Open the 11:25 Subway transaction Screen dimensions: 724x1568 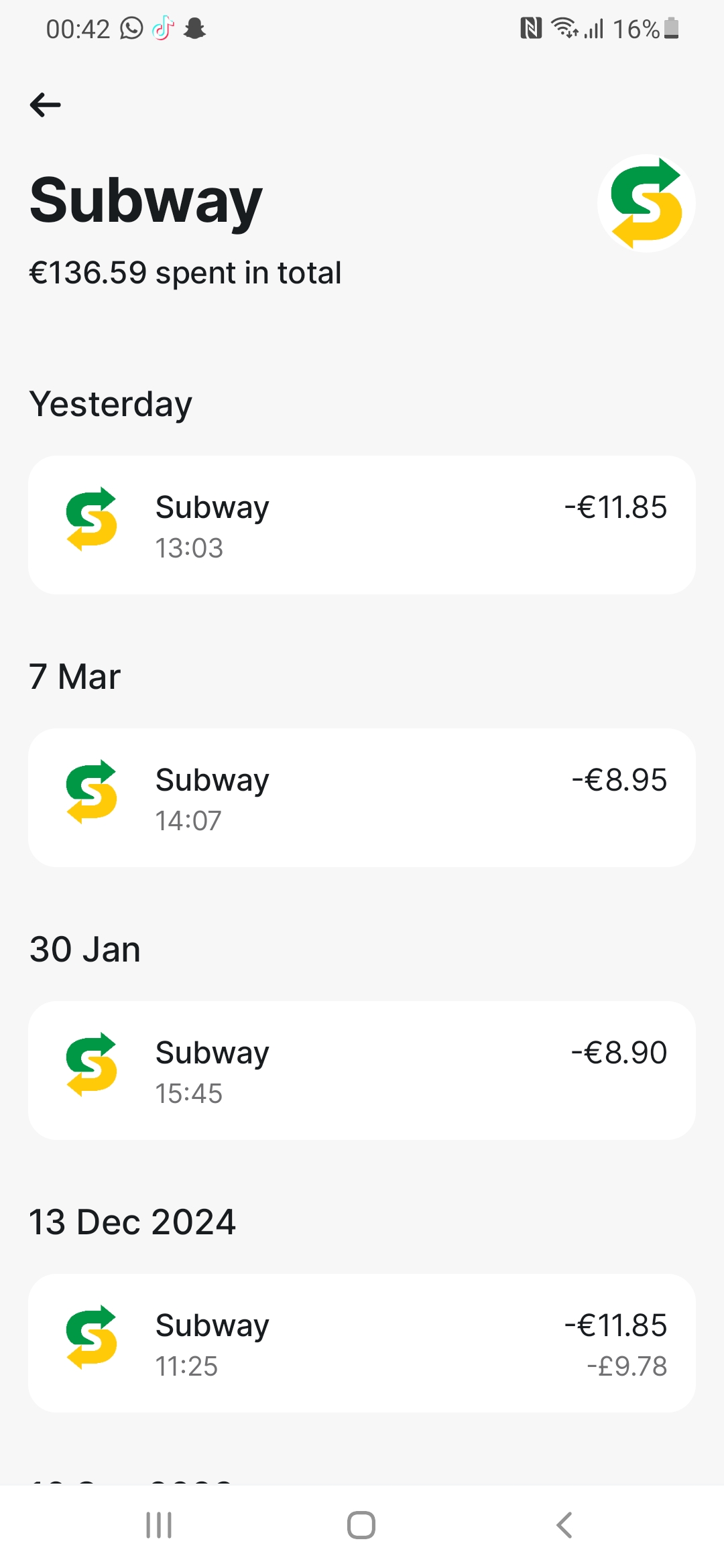(362, 1343)
